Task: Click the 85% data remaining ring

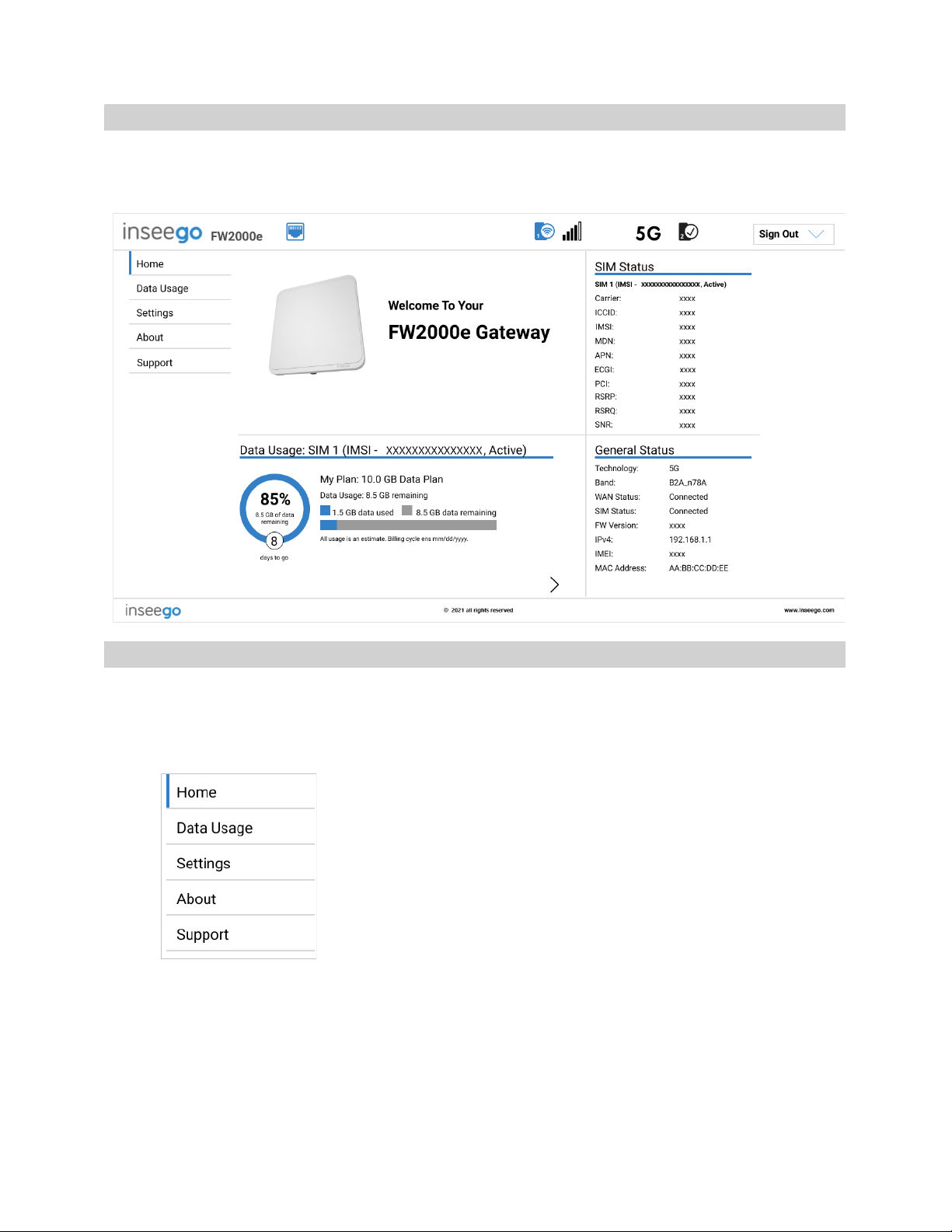Action: pos(275,508)
